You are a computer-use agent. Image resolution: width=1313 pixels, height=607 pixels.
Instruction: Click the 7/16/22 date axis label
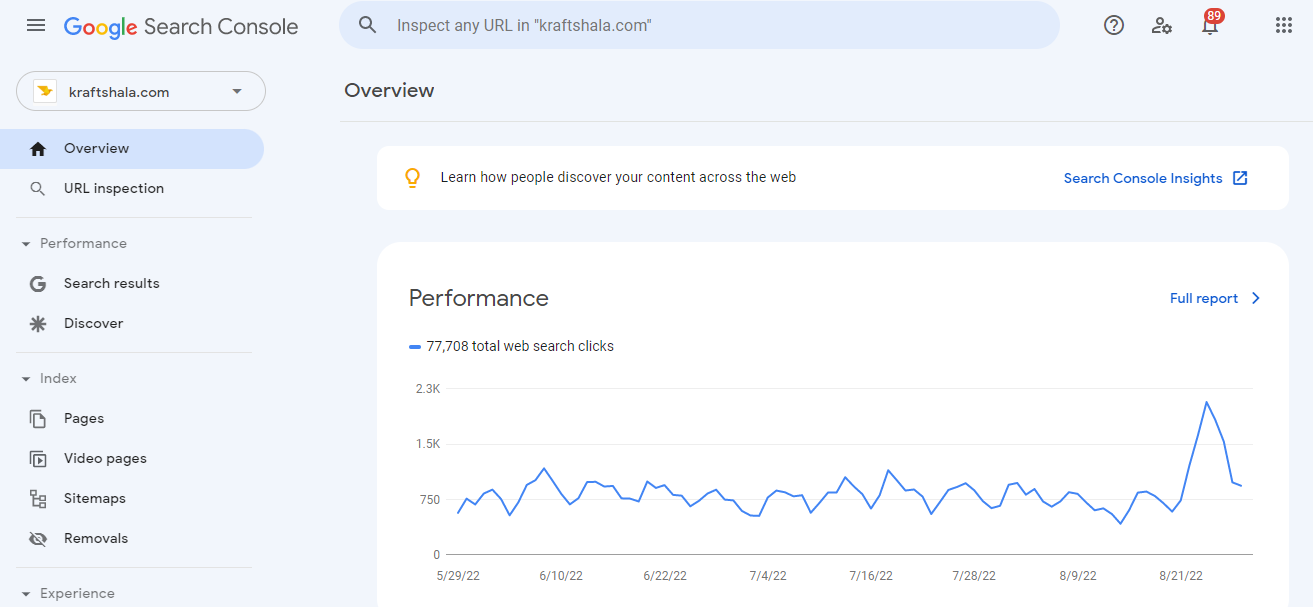pyautogui.click(x=871, y=576)
